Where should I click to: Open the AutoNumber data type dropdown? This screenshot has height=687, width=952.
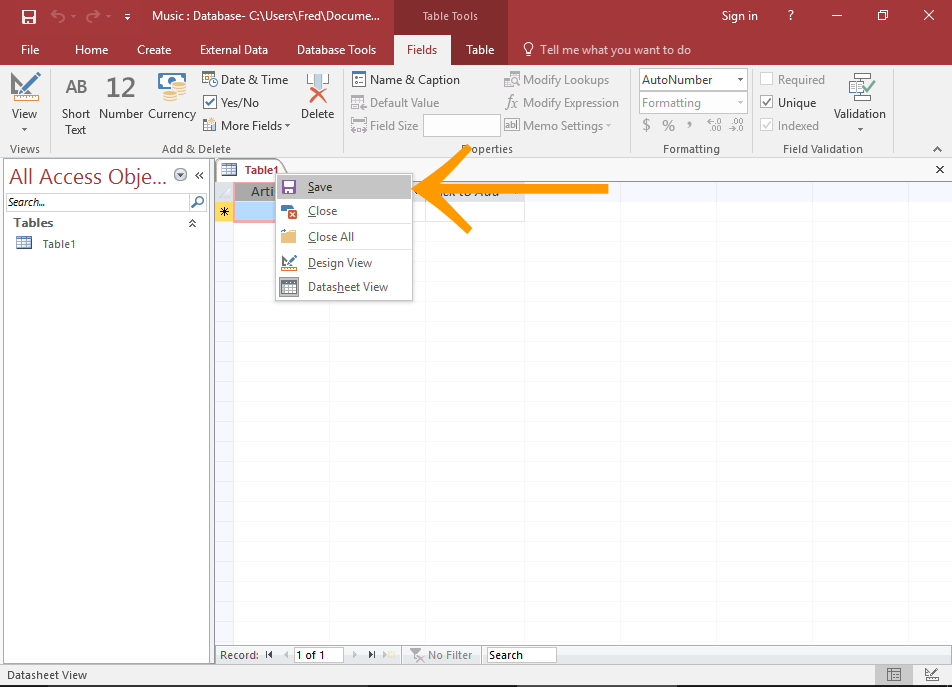pyautogui.click(x=740, y=80)
